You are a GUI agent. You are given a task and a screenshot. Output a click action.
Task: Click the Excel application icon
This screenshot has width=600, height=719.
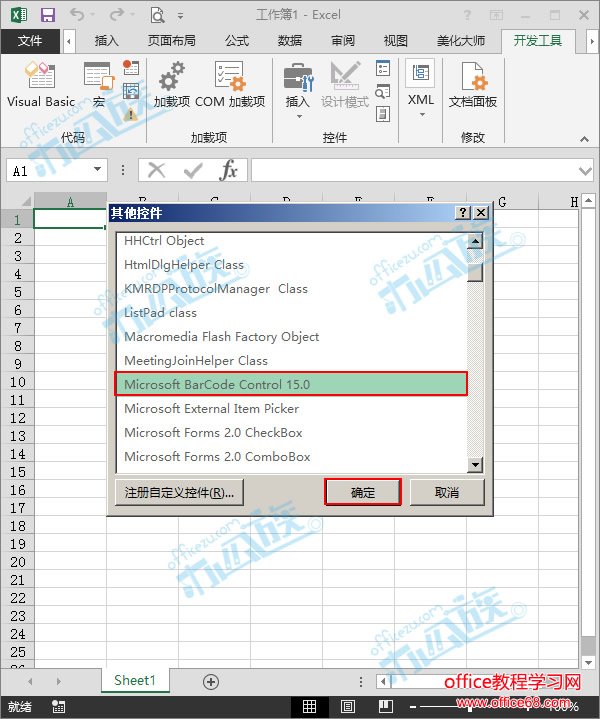[18, 15]
